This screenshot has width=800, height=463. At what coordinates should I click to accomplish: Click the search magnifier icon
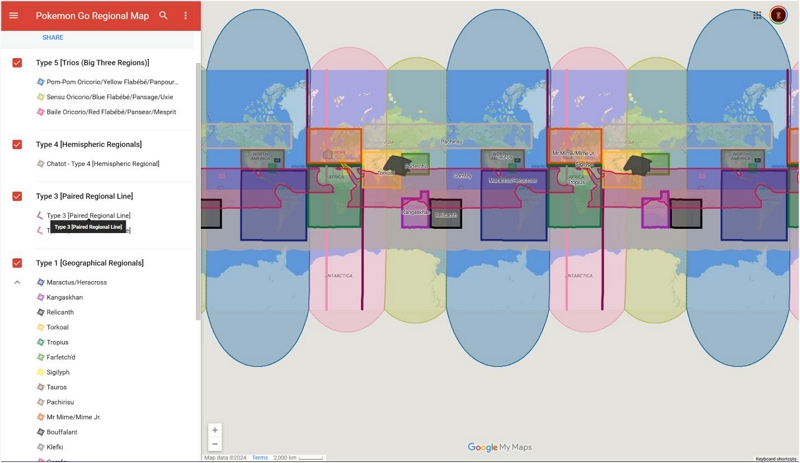click(163, 15)
